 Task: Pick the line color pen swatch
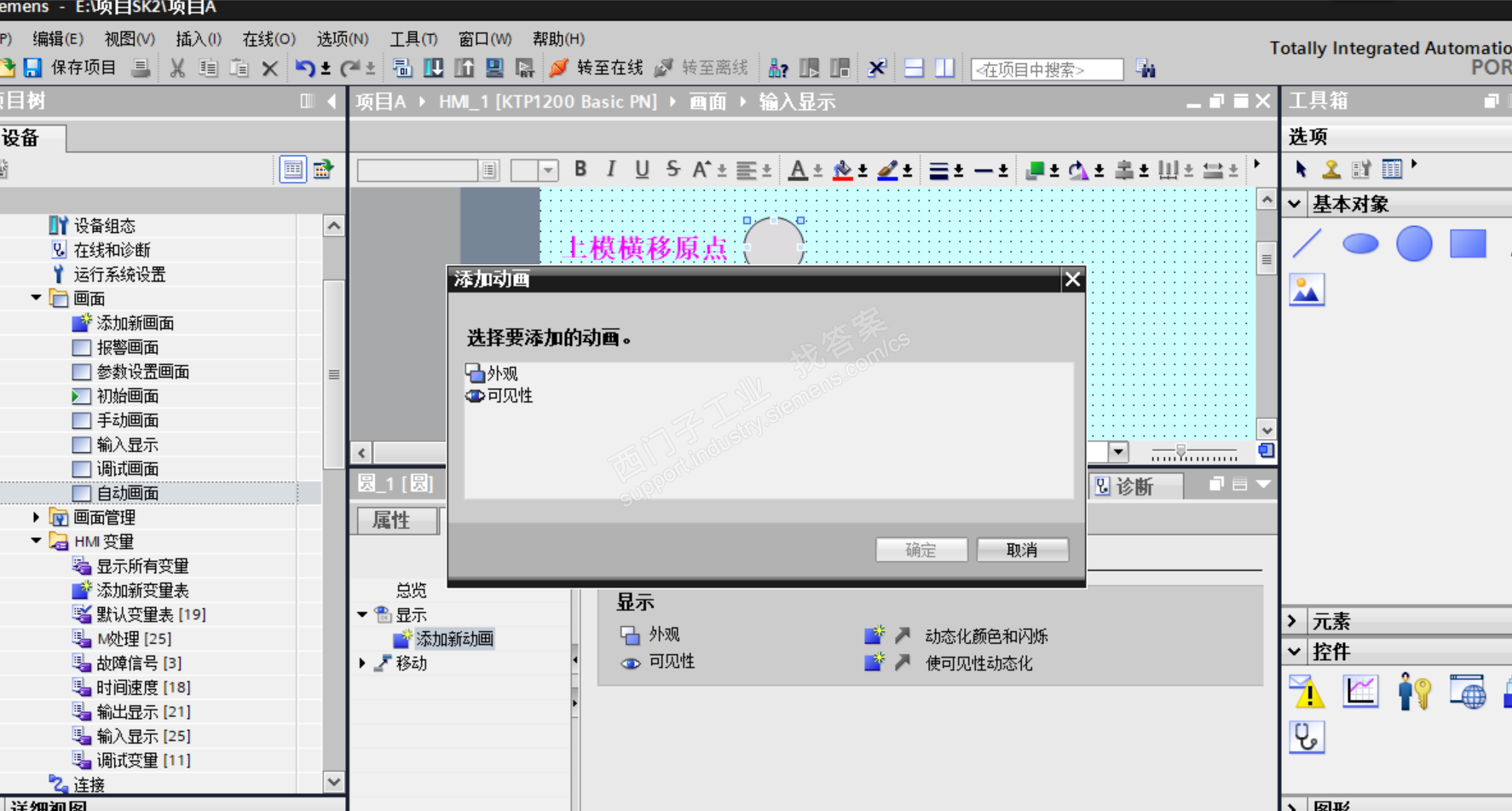[x=887, y=170]
